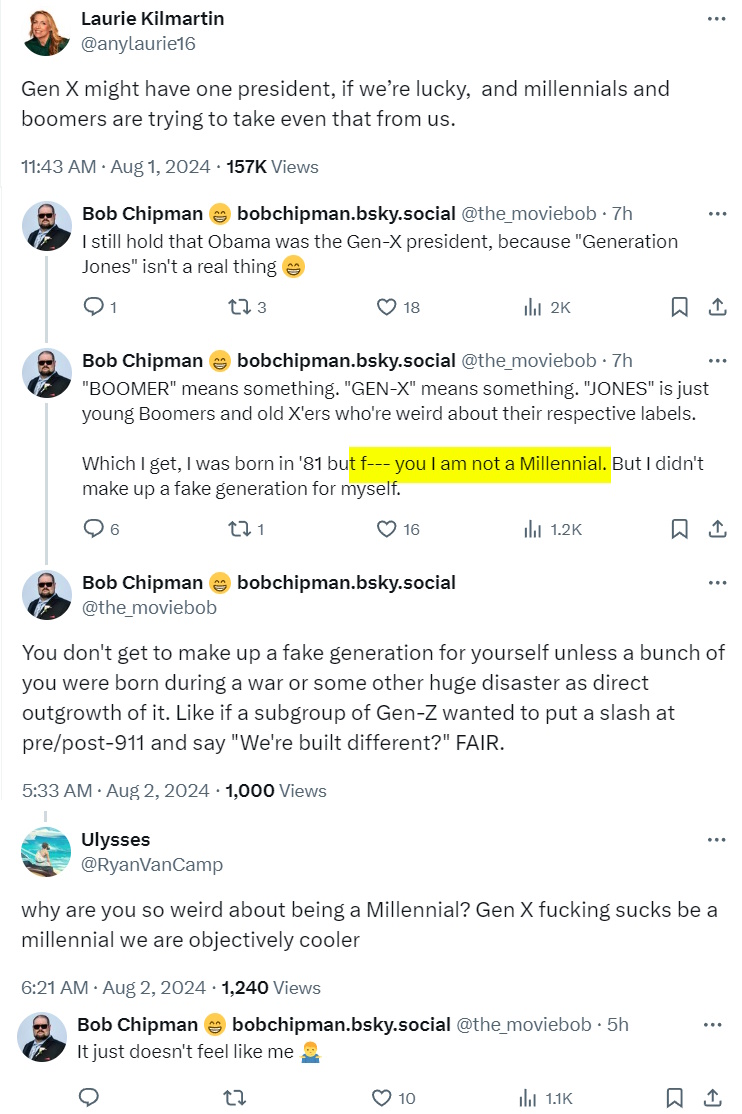
Task: Like the reply with 10 likes
Action: tap(381, 1098)
